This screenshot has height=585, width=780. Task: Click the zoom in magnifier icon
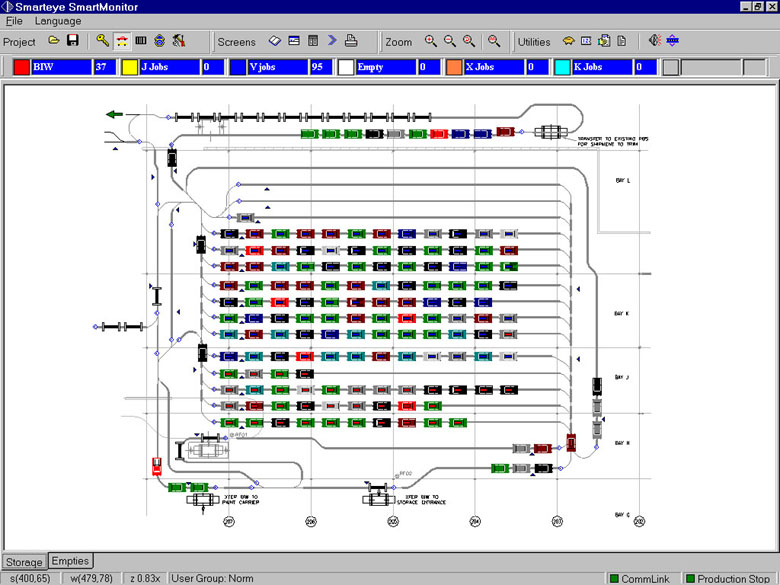click(431, 41)
